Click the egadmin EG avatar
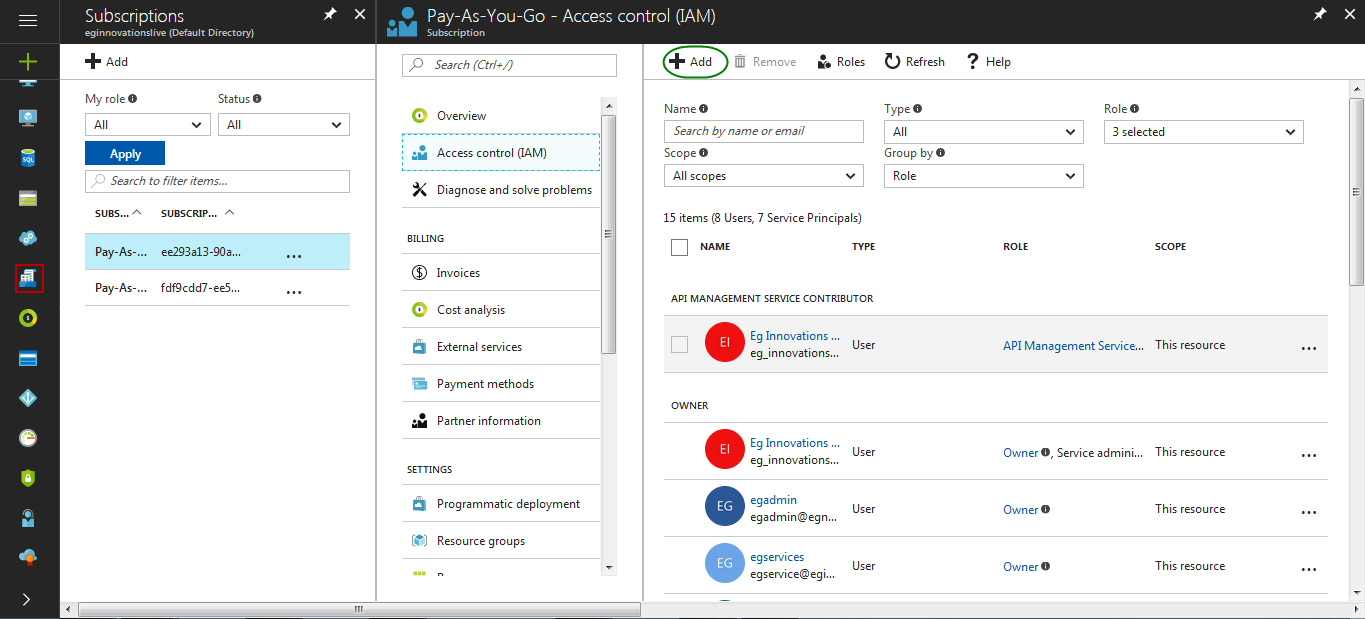This screenshot has width=1365, height=619. click(725, 506)
